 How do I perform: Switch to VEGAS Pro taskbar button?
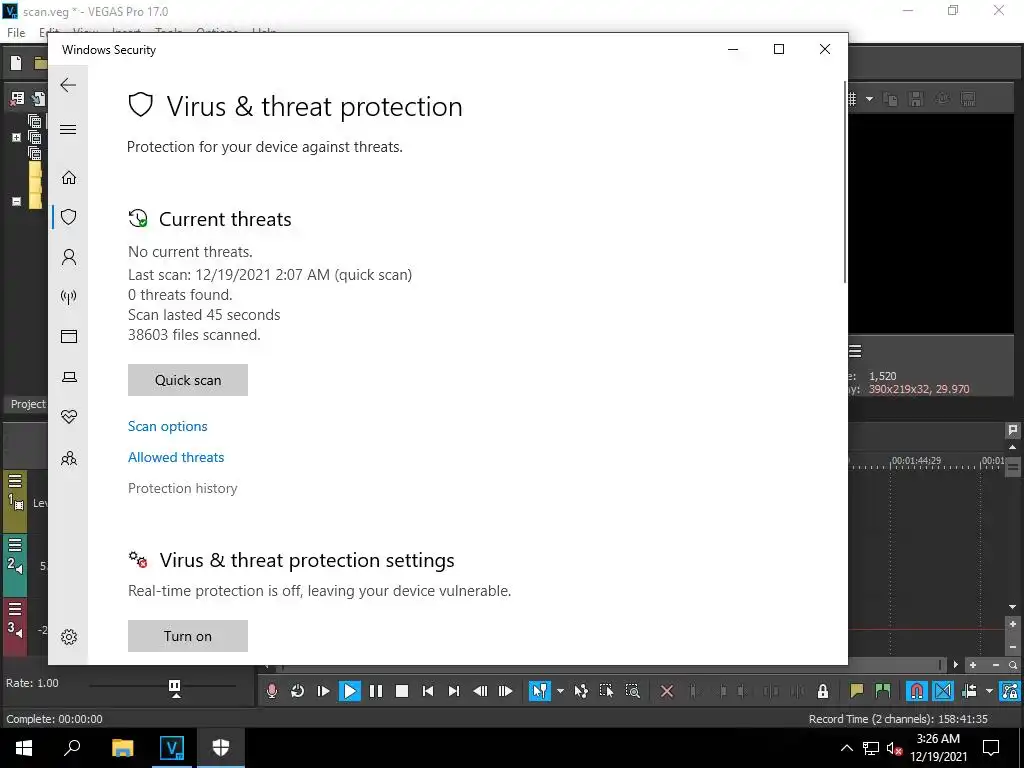click(x=172, y=748)
